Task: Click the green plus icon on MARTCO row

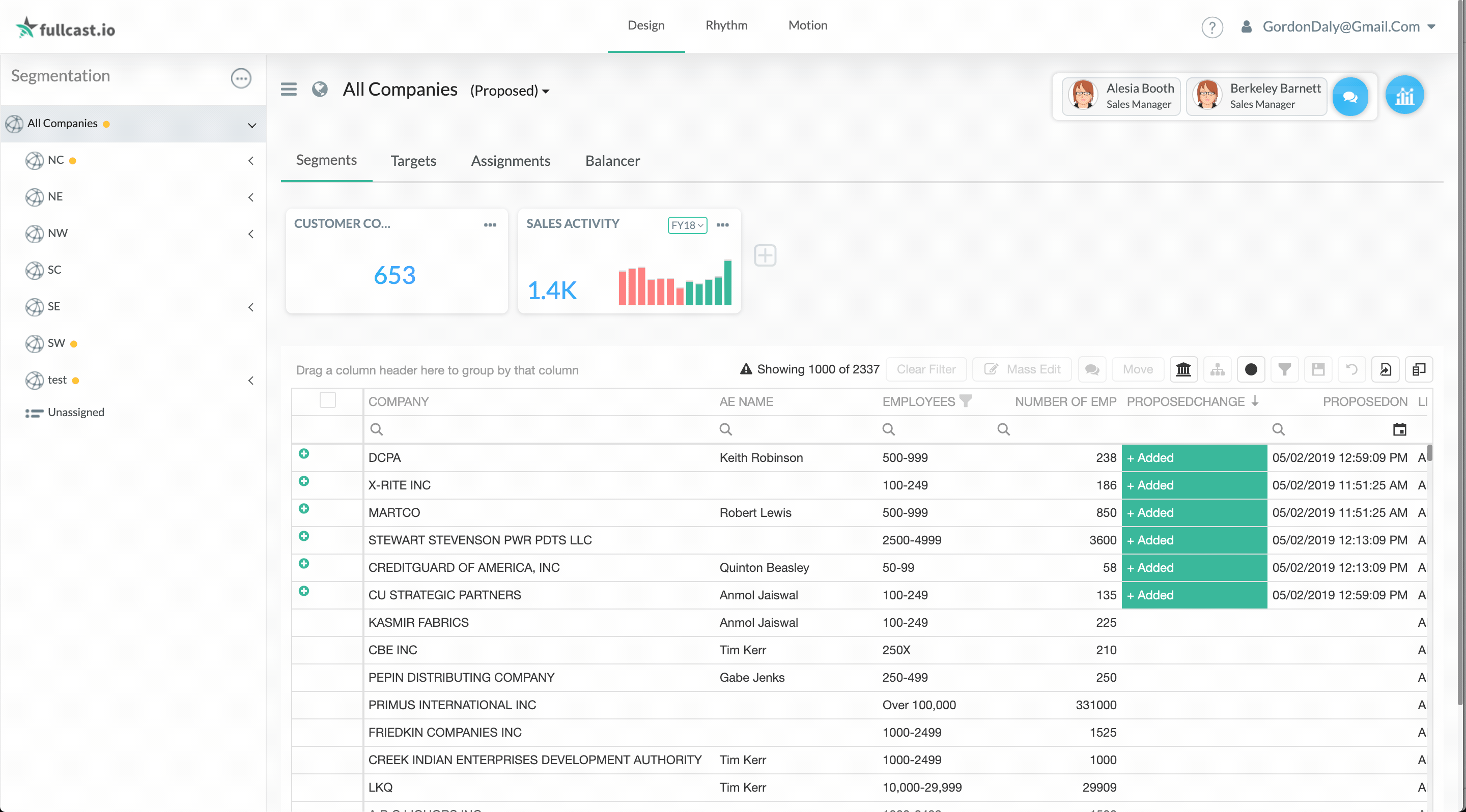Action: point(304,508)
